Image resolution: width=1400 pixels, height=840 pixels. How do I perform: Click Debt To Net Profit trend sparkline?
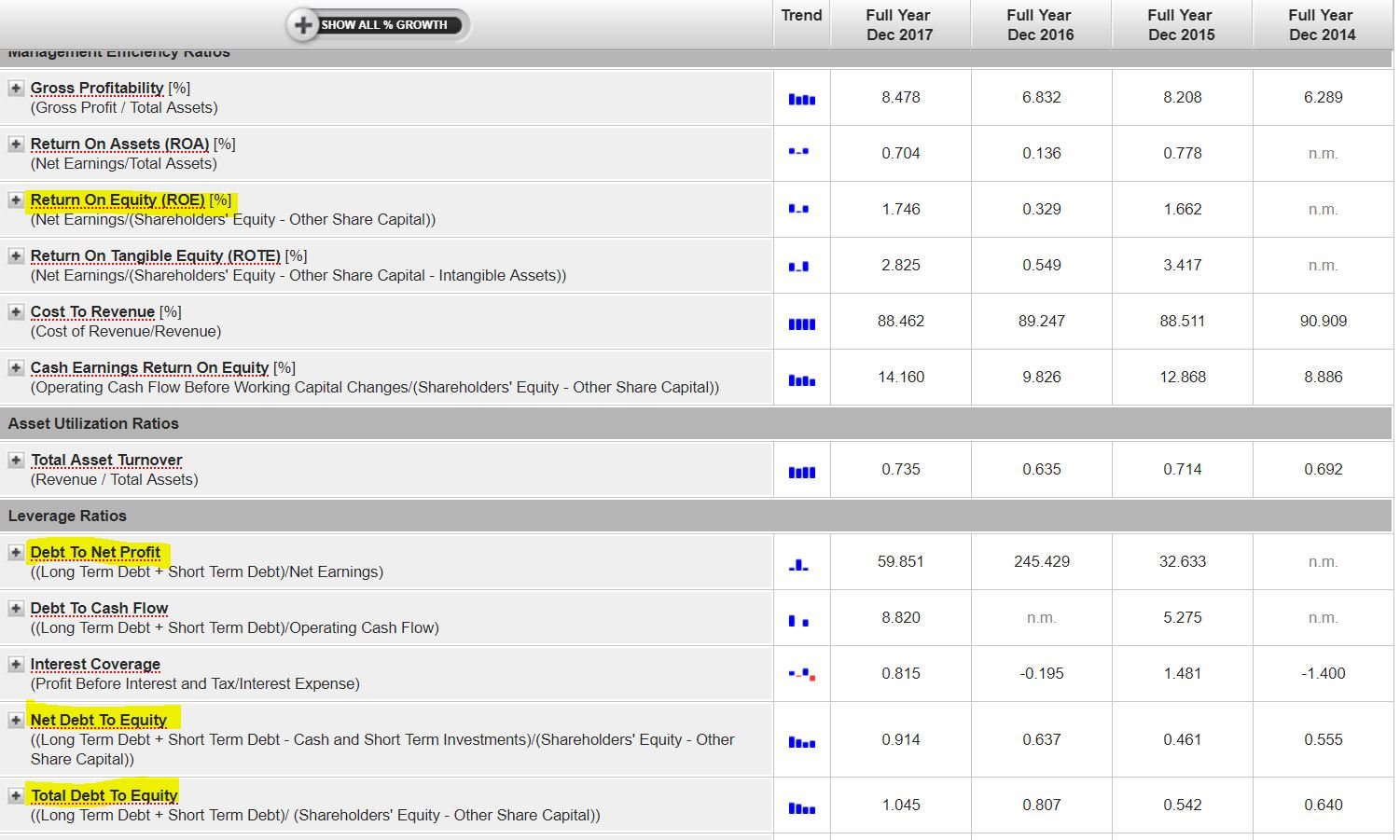point(798,564)
